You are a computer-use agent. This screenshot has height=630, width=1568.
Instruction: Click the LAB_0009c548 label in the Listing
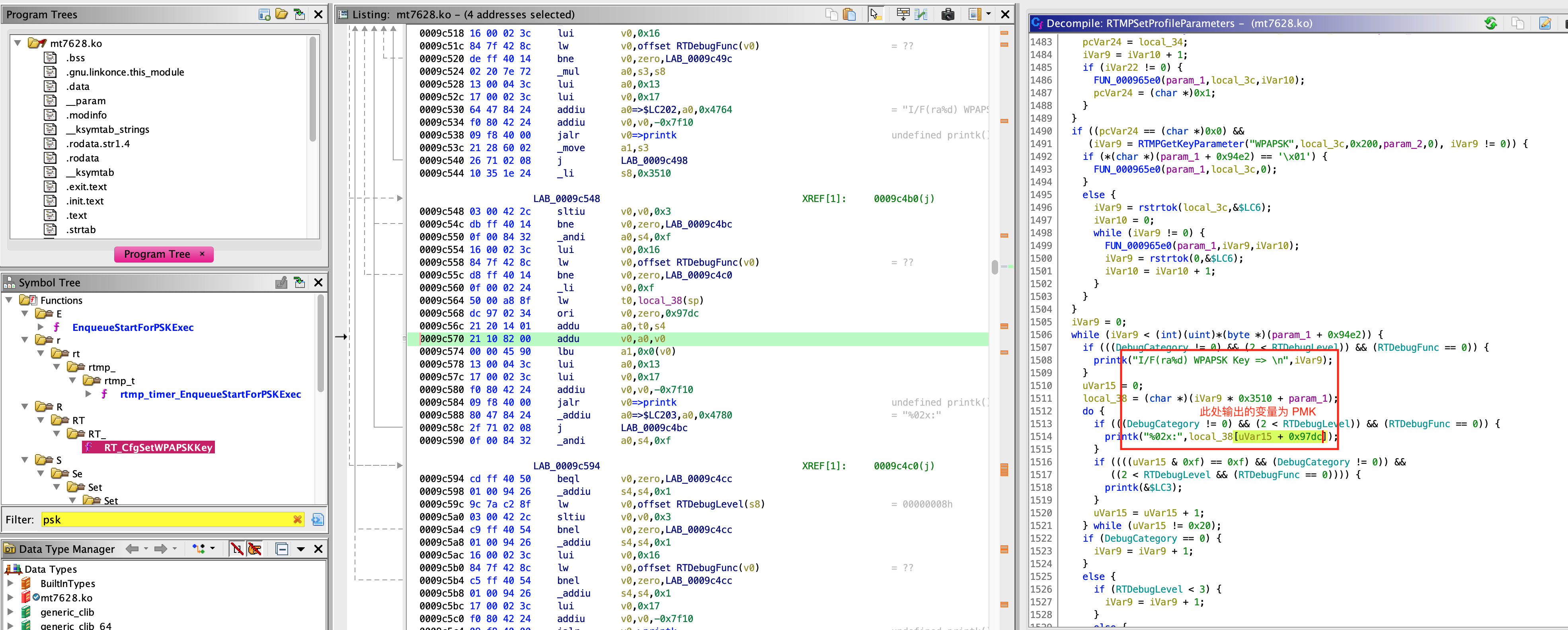(566, 198)
